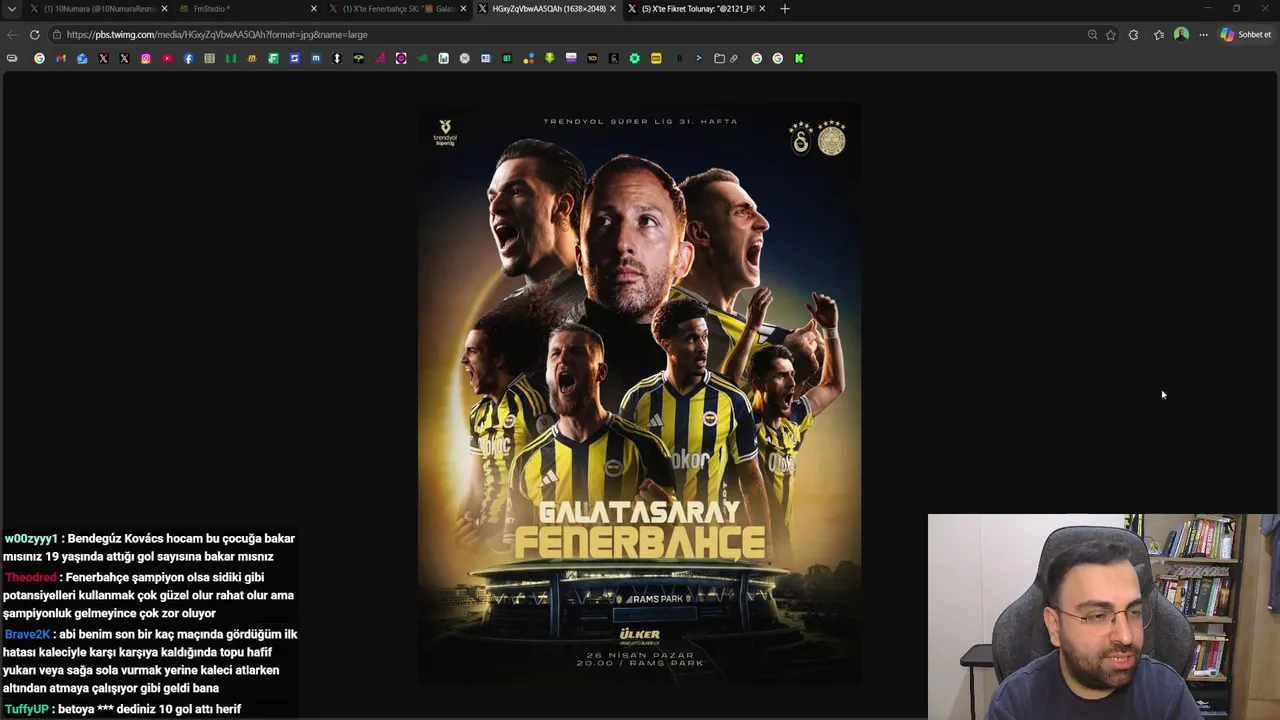The width and height of the screenshot is (1280, 720).
Task: Open a new browser tab
Action: pos(784,9)
